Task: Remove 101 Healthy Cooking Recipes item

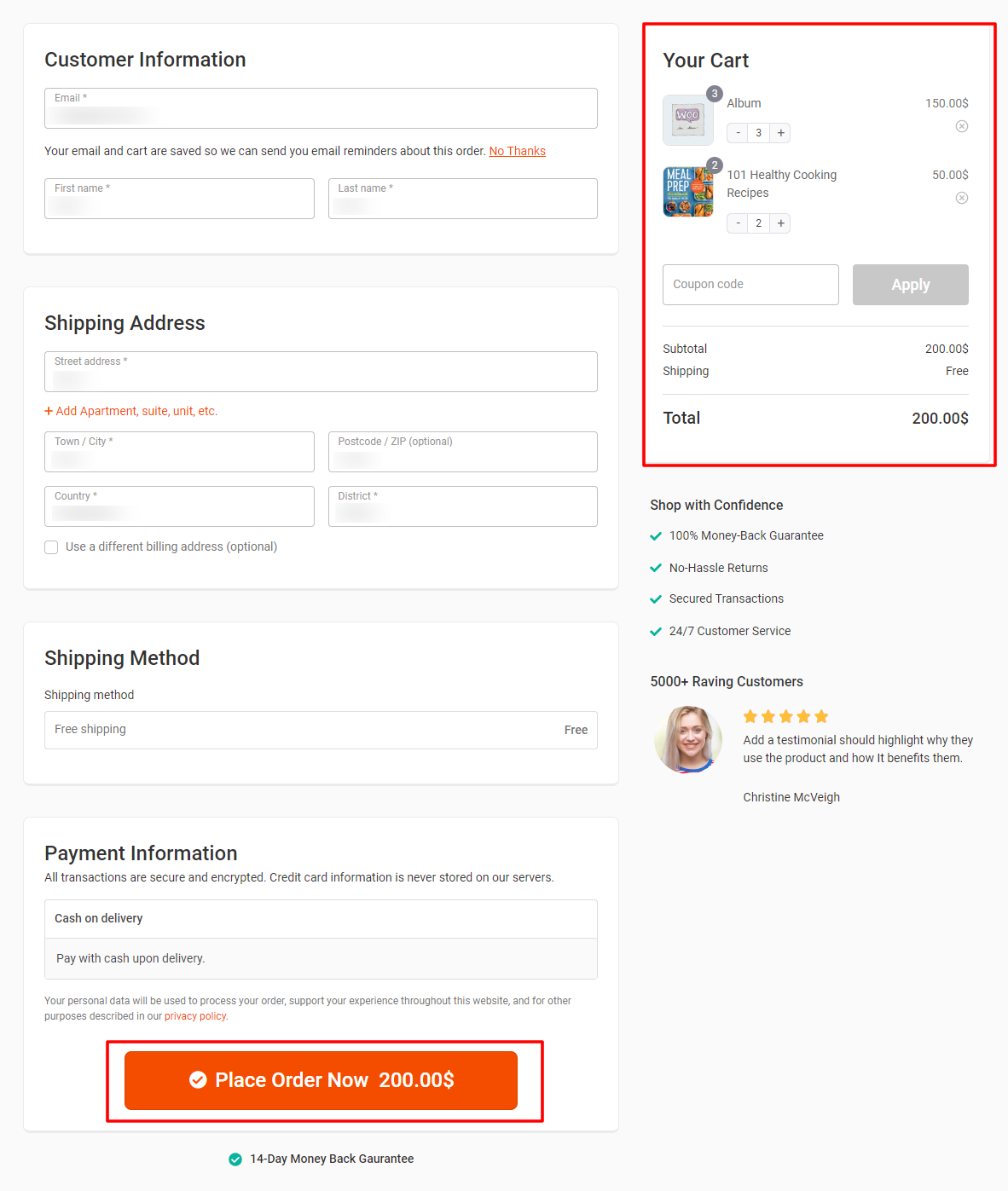Action: [961, 198]
